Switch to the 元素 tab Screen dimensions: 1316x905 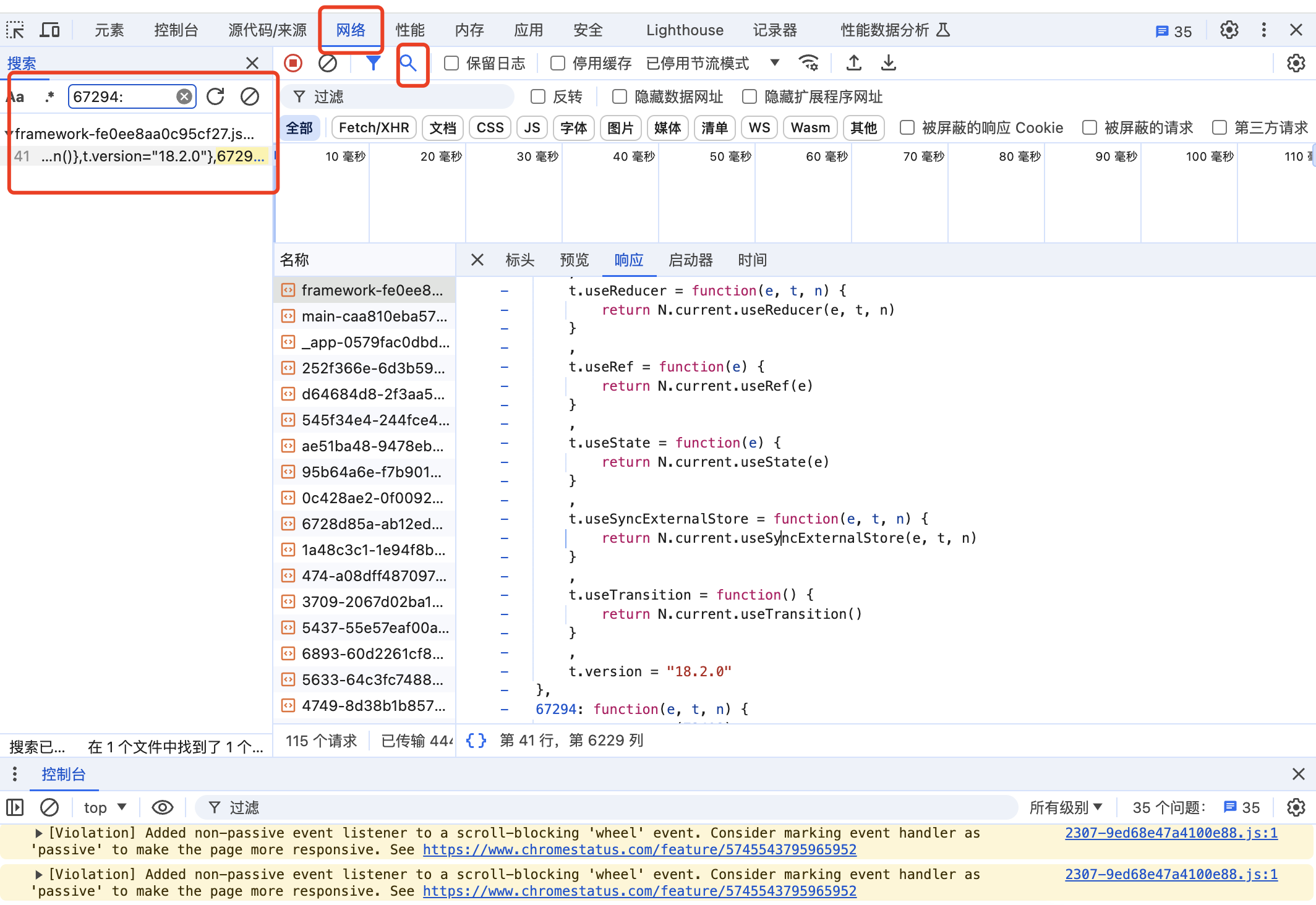tap(109, 30)
